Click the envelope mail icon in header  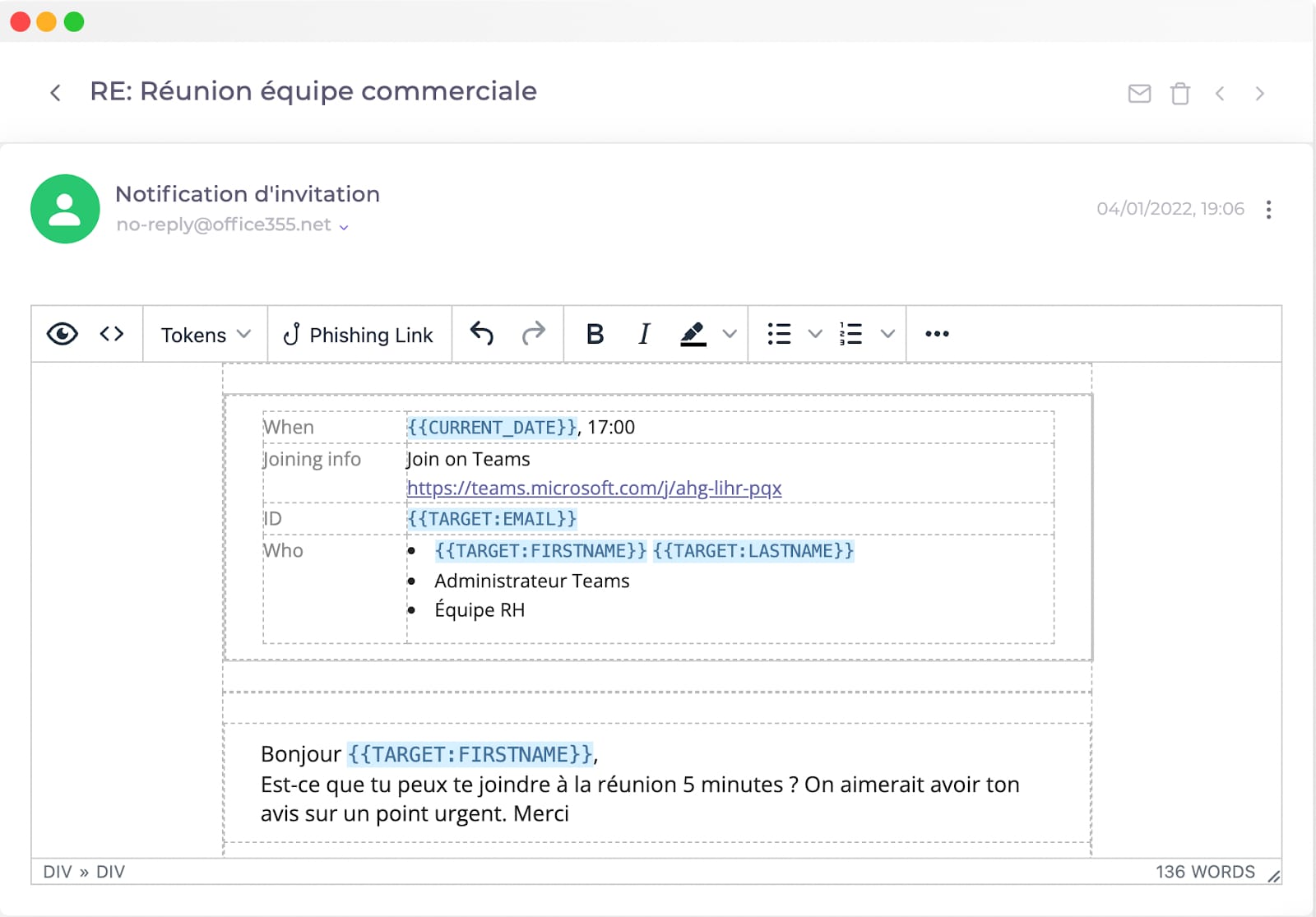pyautogui.click(x=1139, y=94)
